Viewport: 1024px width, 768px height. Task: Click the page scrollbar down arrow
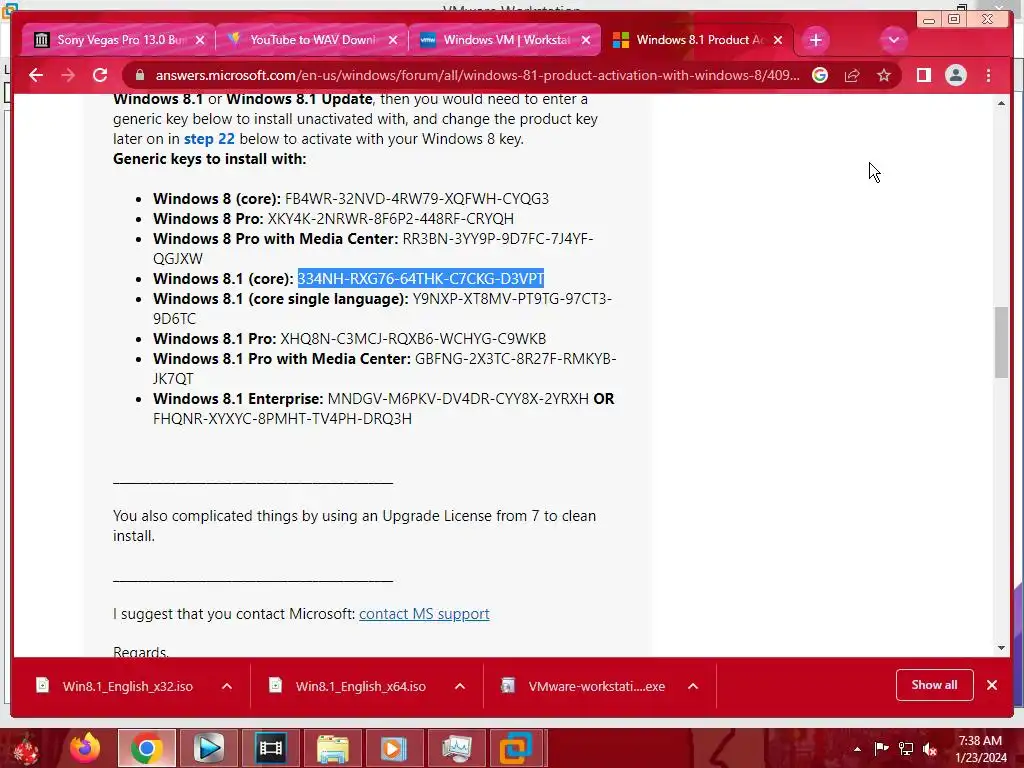click(x=1001, y=648)
